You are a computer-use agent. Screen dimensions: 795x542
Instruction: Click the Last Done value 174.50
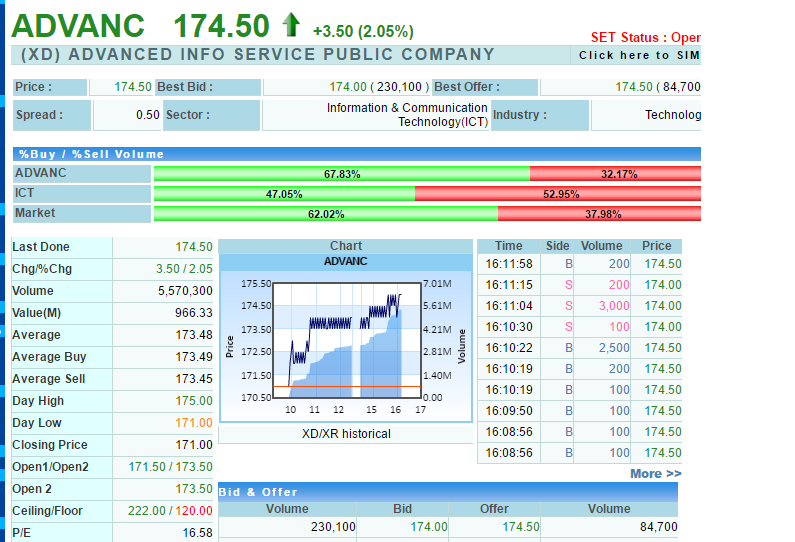[194, 247]
